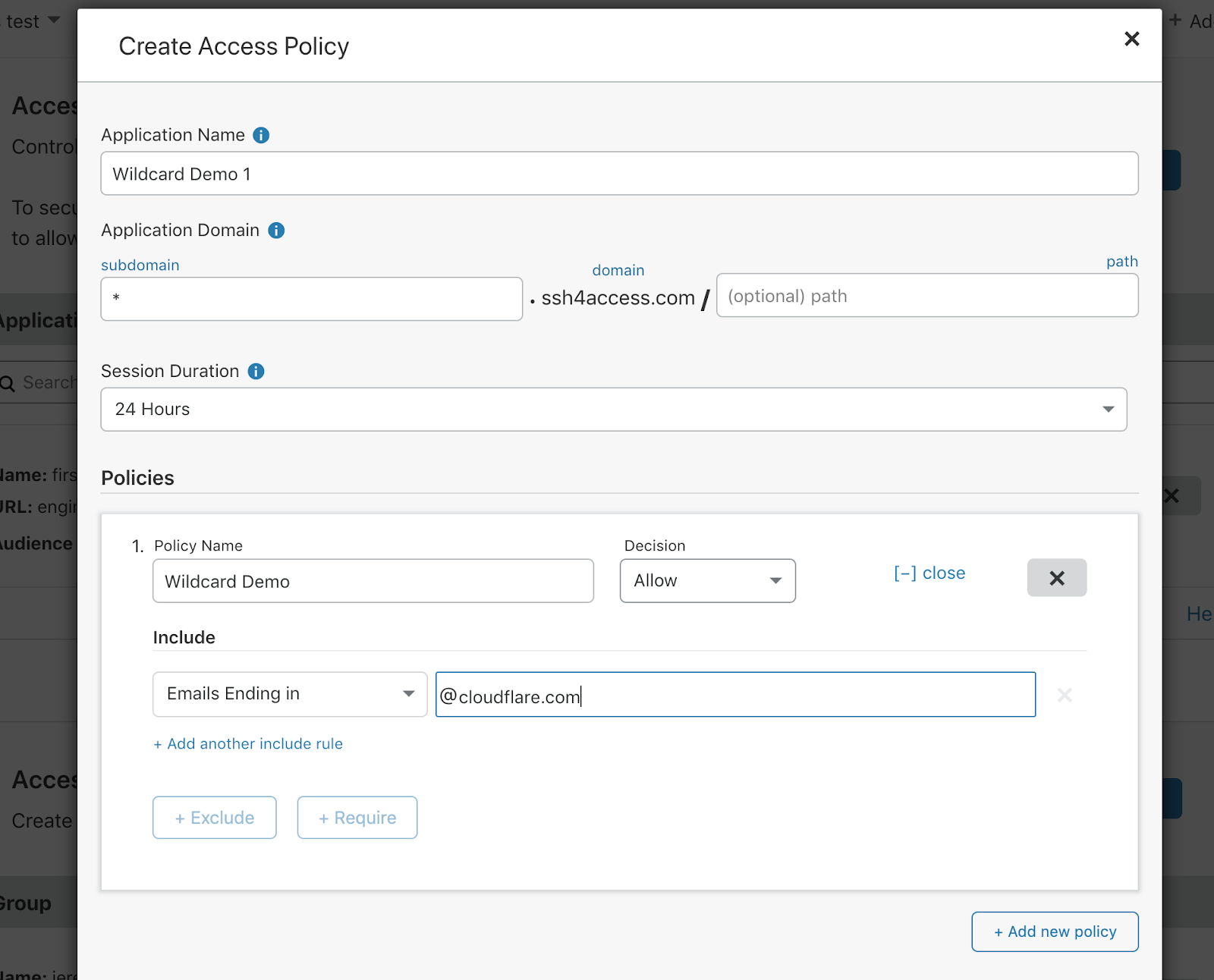Click the Exclude button
The image size is (1214, 980).
click(x=214, y=818)
